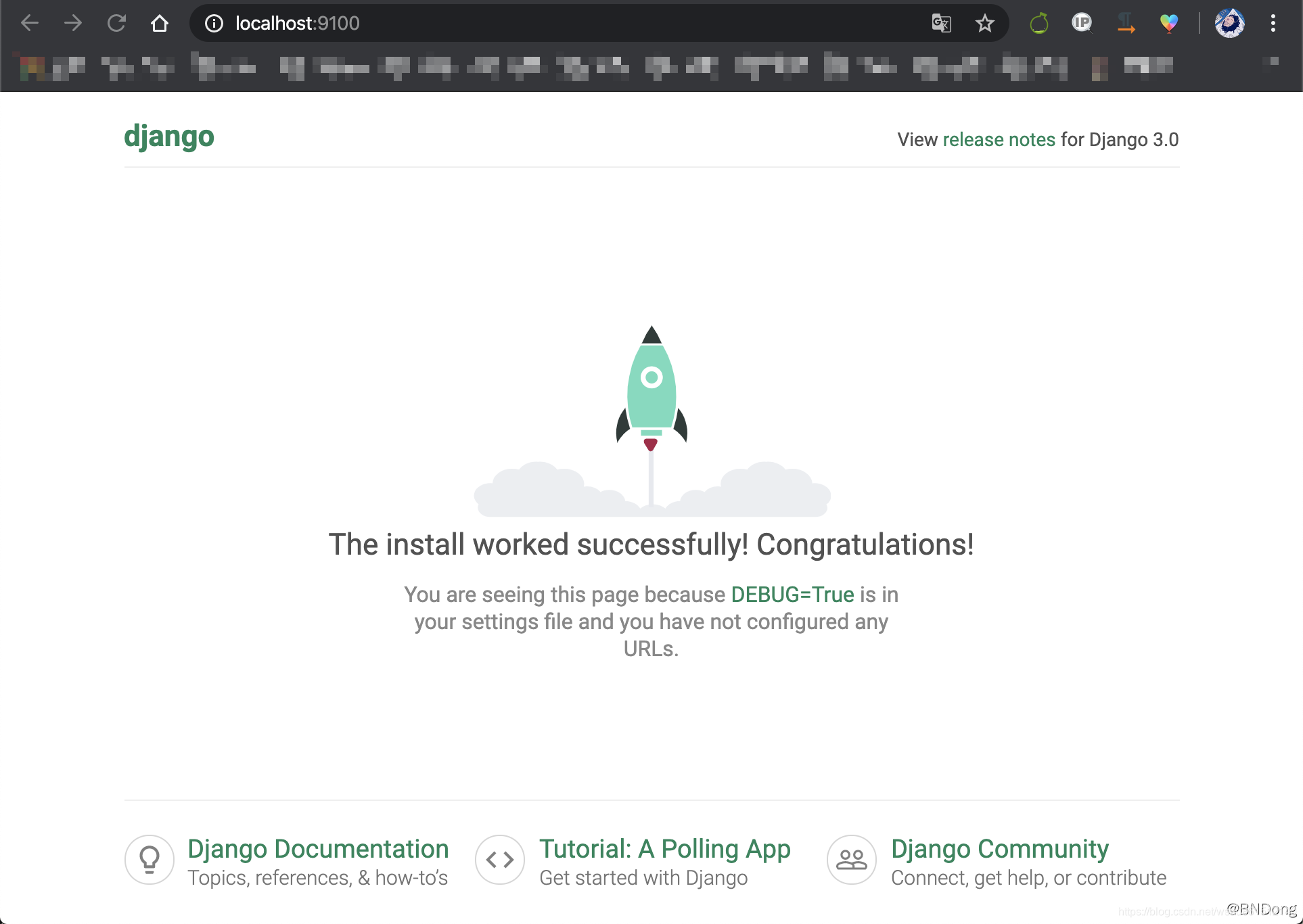Open the colorful heart extension icon
Screen dimensions: 1303x924
1168,23
